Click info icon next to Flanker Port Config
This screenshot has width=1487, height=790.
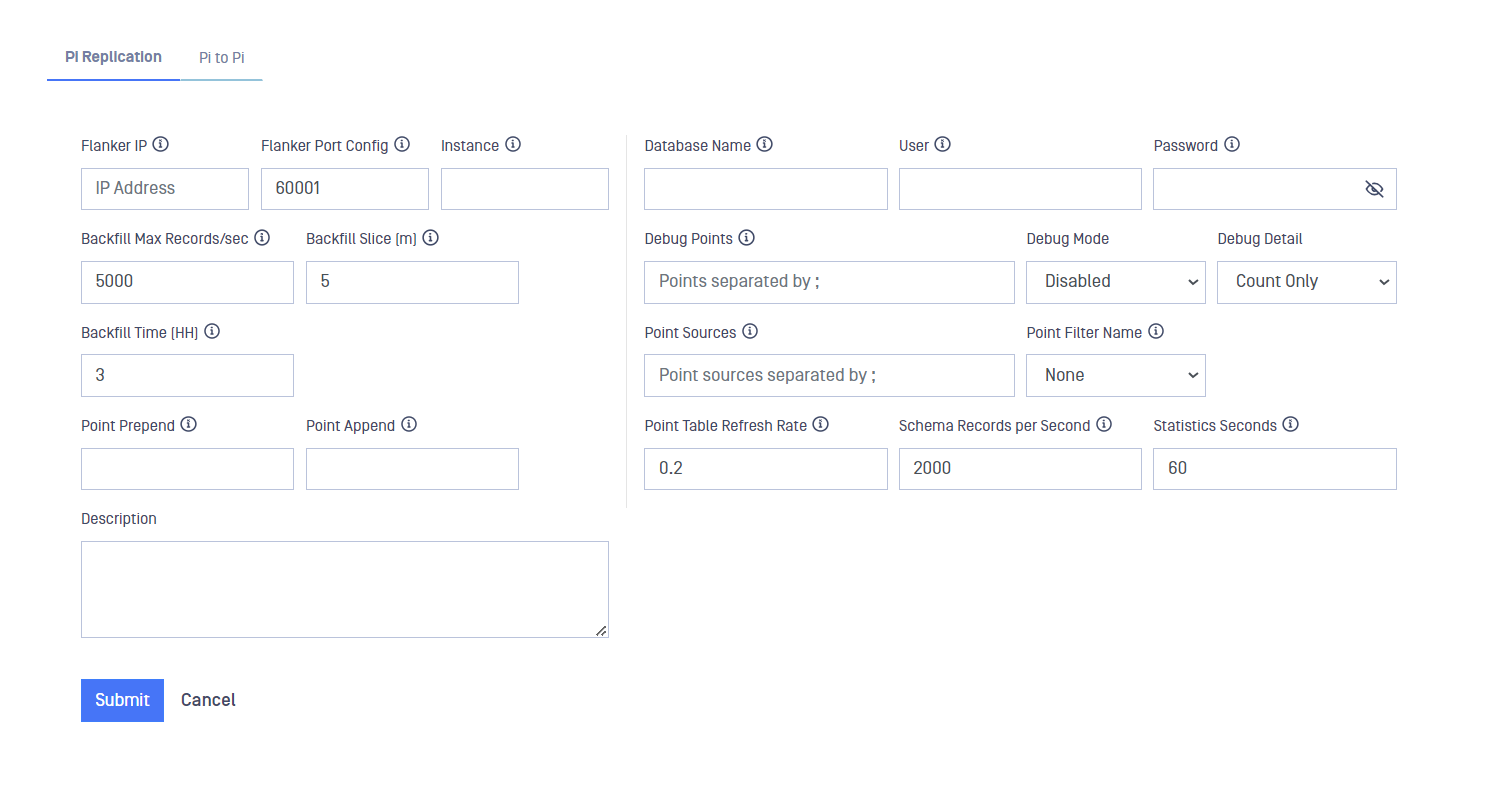click(x=402, y=144)
